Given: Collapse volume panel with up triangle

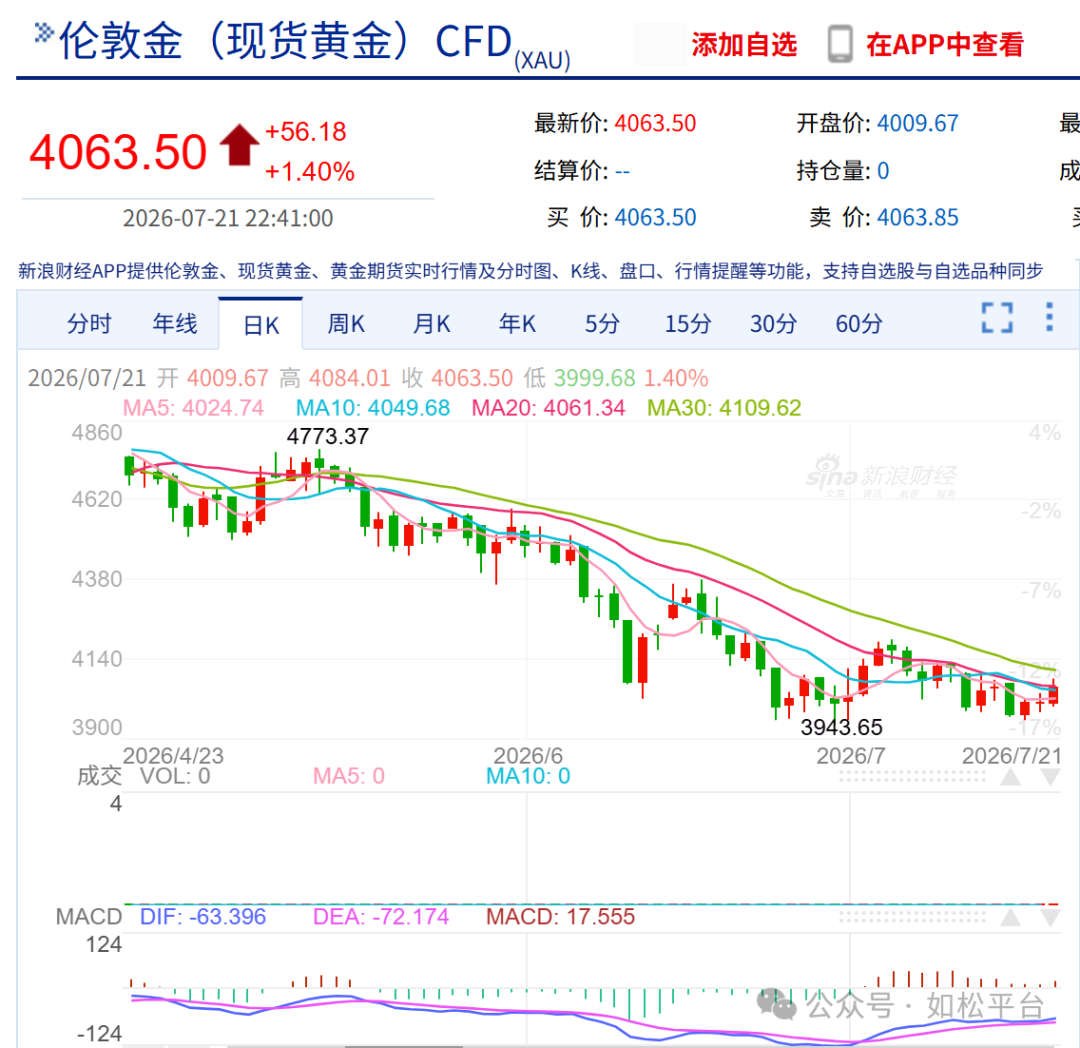Looking at the screenshot, I should 1010,778.
